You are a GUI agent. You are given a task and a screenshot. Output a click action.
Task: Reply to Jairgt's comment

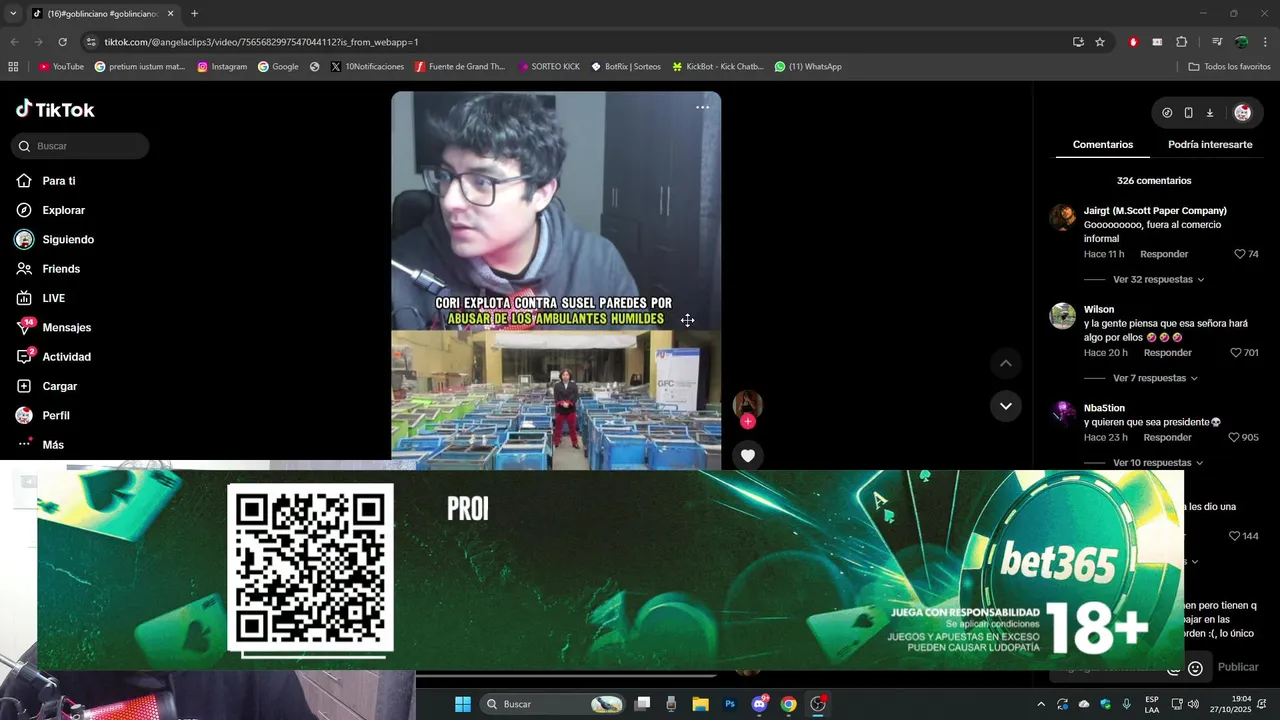[1164, 254]
